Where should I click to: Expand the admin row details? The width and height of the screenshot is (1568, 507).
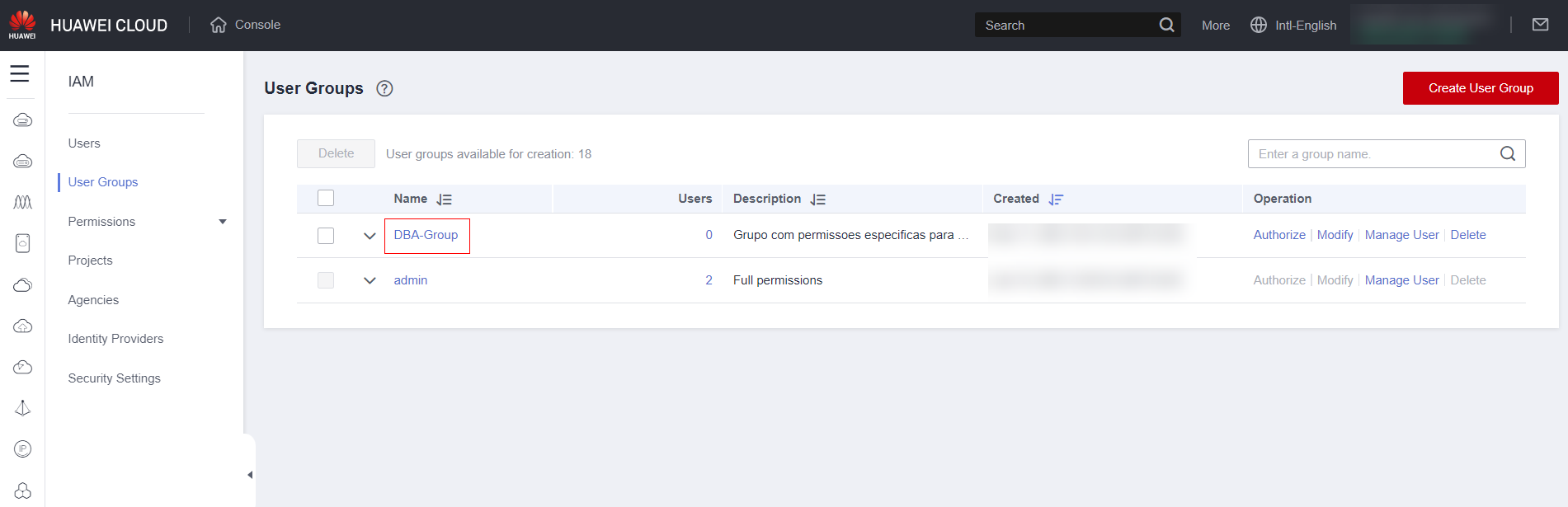coord(370,280)
